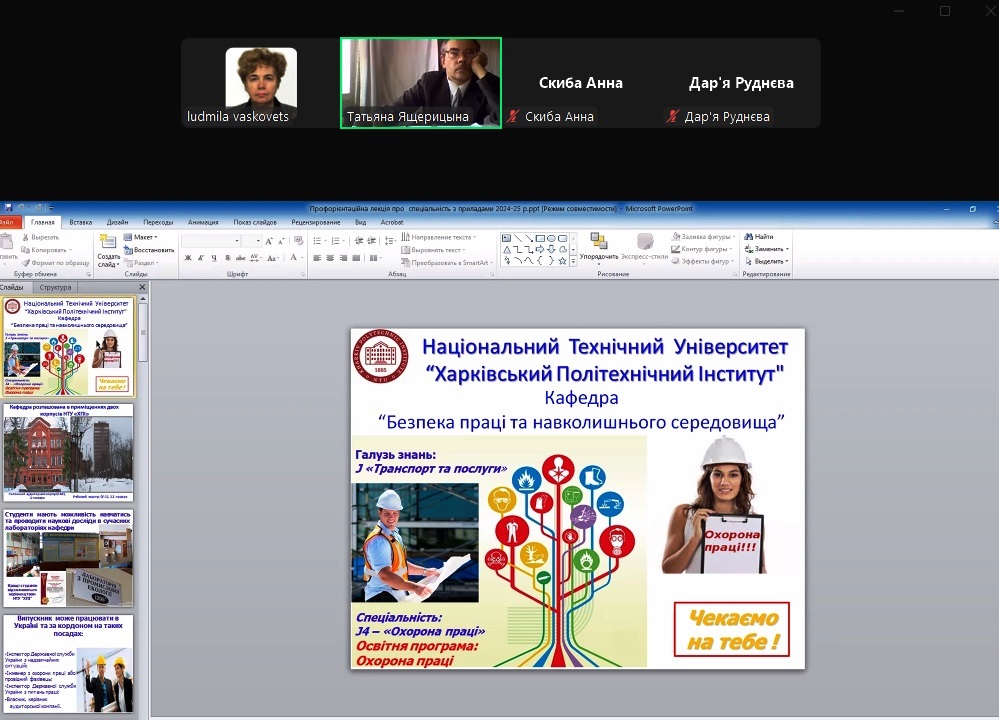
Task: Open the font color A picker
Action: tap(296, 258)
